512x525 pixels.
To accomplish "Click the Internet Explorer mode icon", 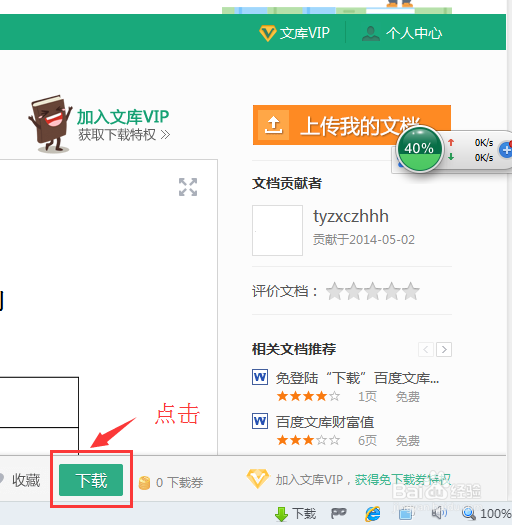I will tap(373, 513).
